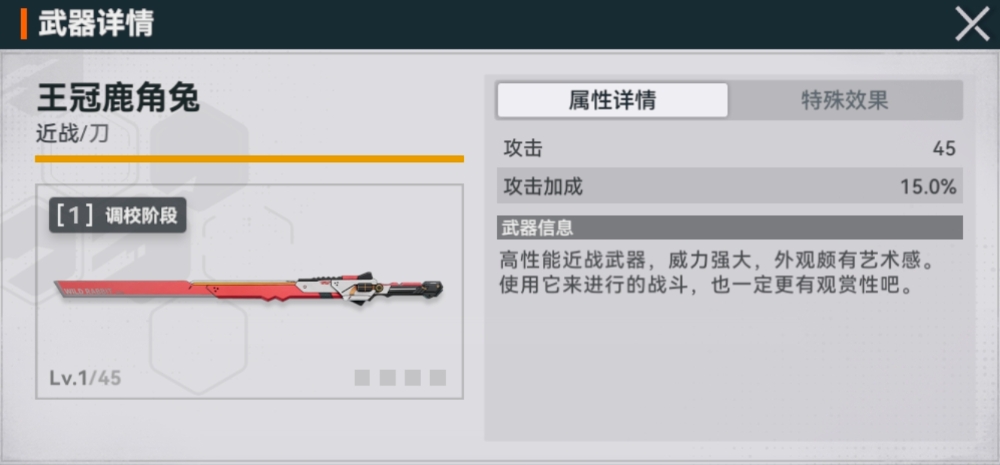
Task: Click the second calibration slot square
Action: point(388,378)
